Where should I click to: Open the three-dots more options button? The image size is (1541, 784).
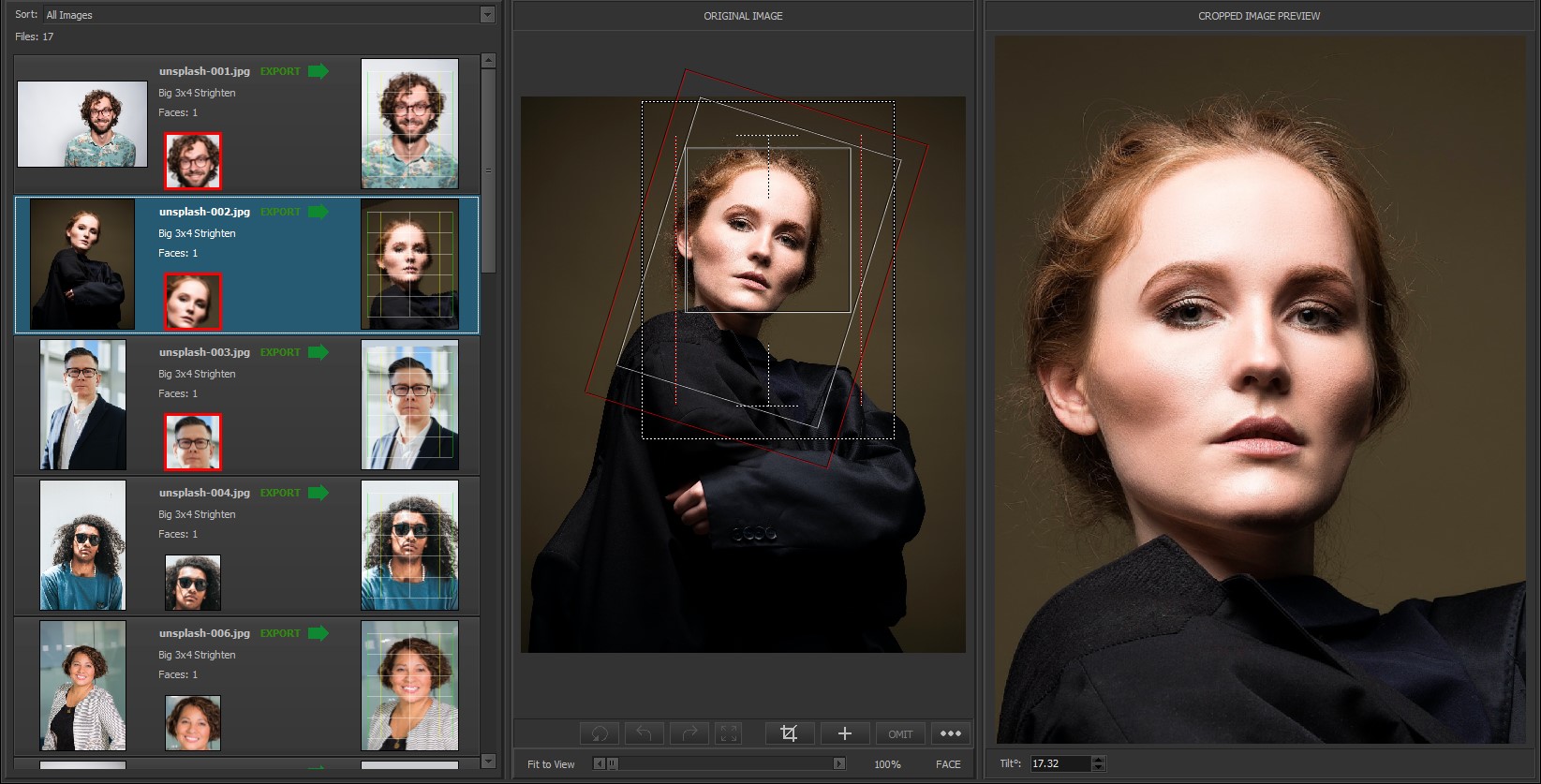tap(950, 733)
